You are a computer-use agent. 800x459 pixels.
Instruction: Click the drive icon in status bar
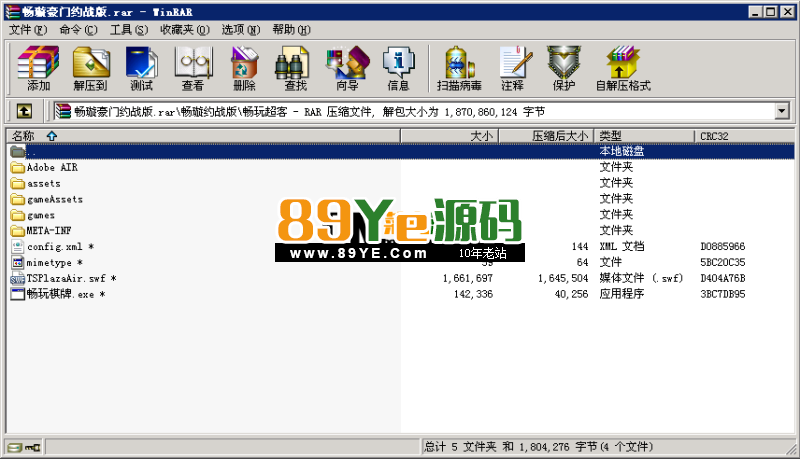15,447
